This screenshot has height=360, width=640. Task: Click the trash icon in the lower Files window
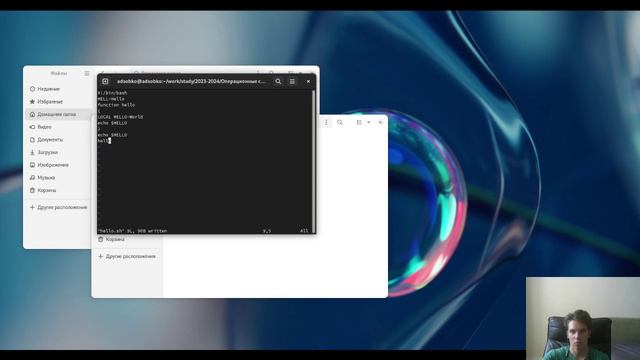100,239
